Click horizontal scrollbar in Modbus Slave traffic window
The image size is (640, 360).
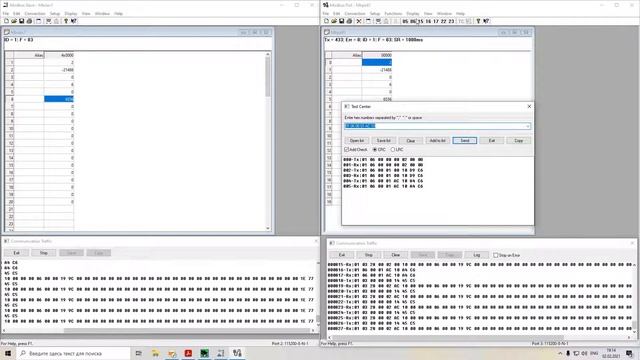click(159, 330)
